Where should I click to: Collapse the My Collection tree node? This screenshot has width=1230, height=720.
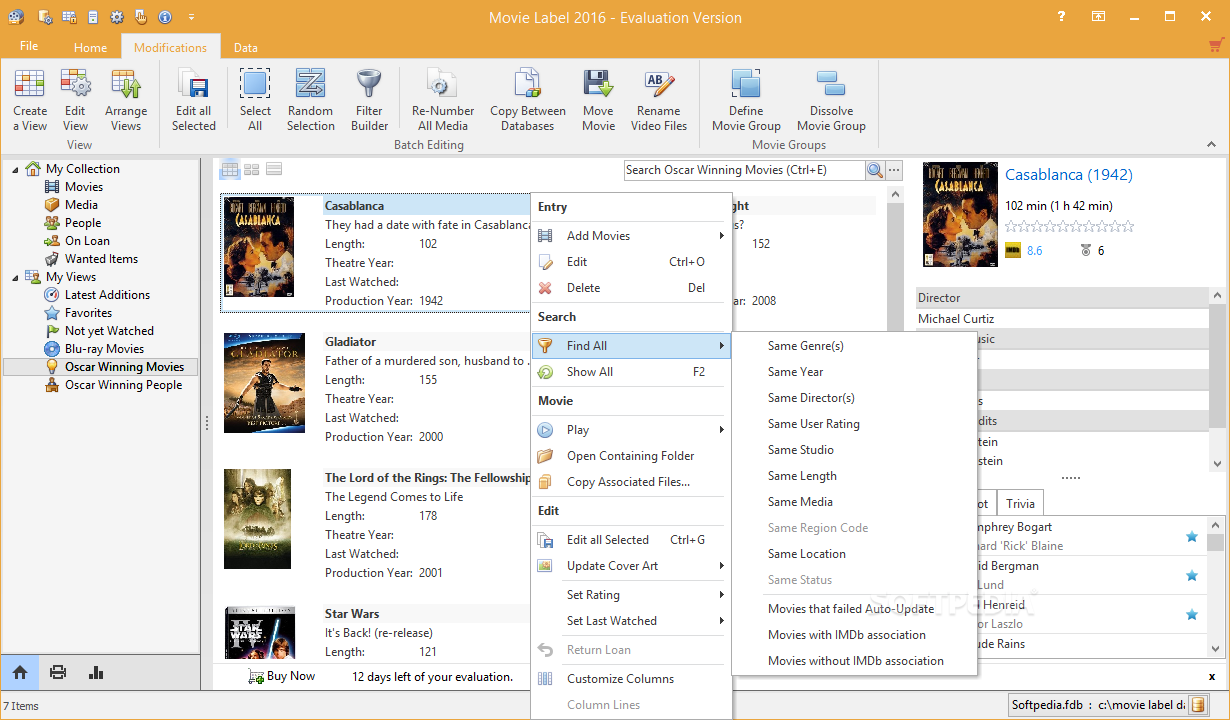click(x=15, y=169)
